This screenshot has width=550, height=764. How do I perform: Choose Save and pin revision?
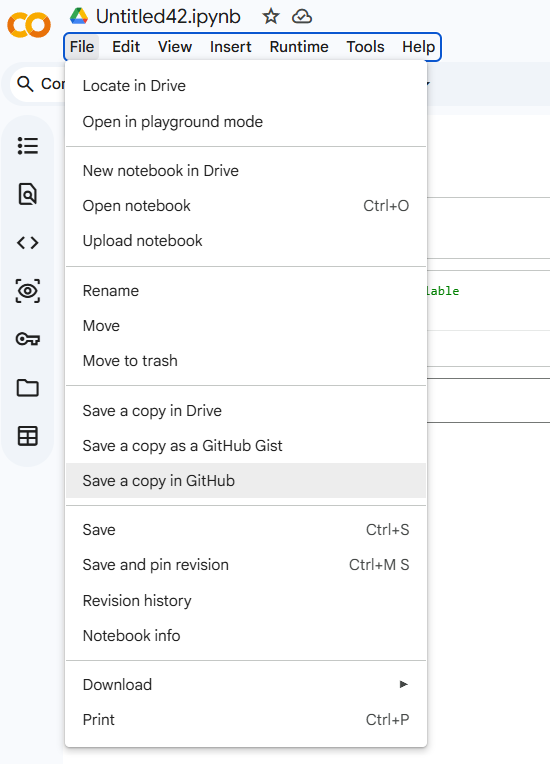point(246,565)
